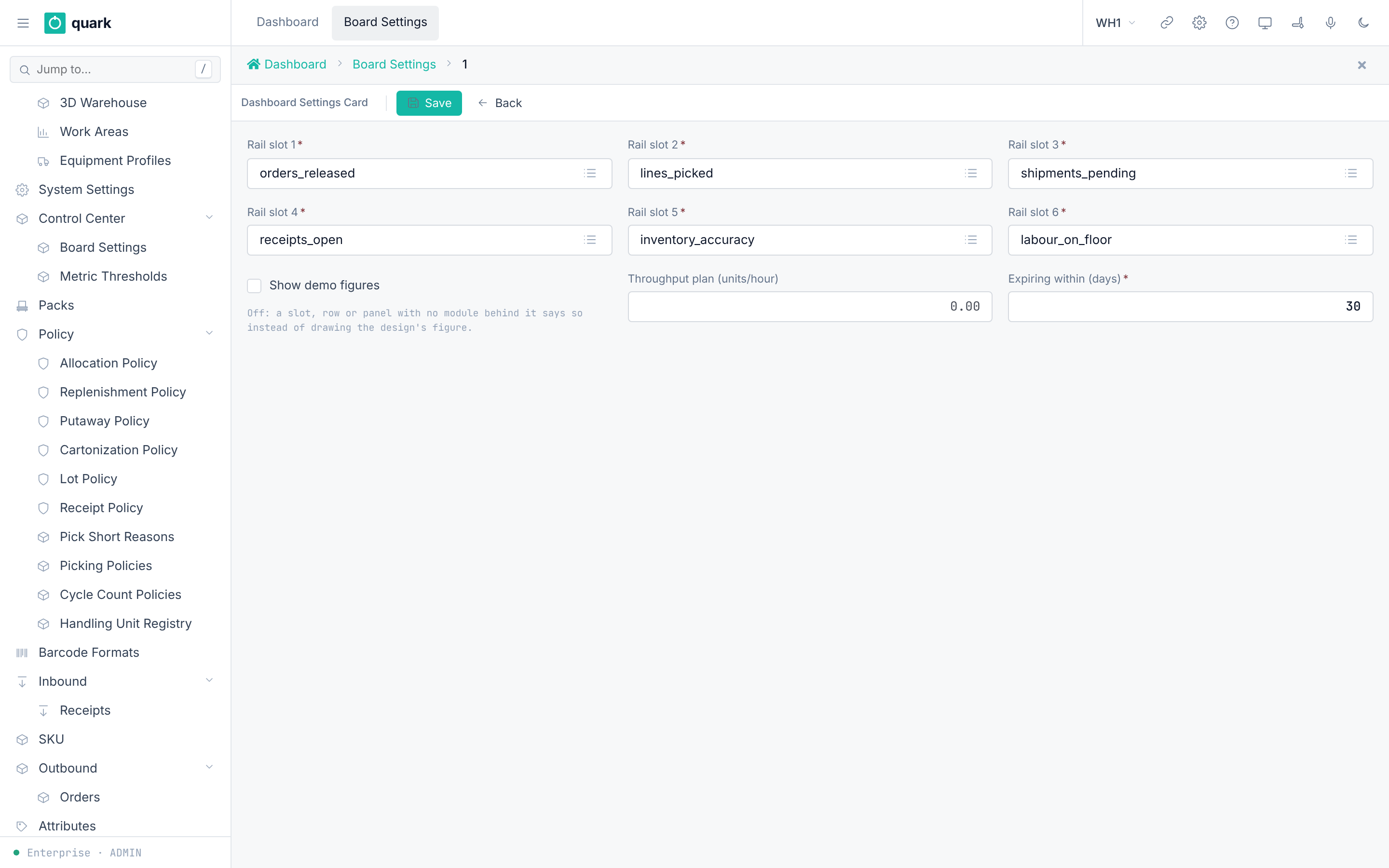Collapse the Policy section
The width and height of the screenshot is (1389, 868).
[209, 334]
